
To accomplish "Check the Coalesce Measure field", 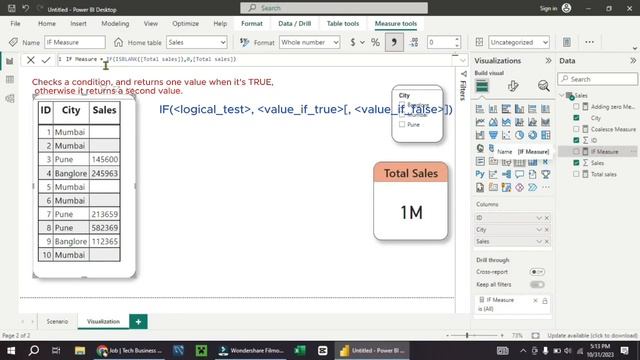I will tap(576, 129).
